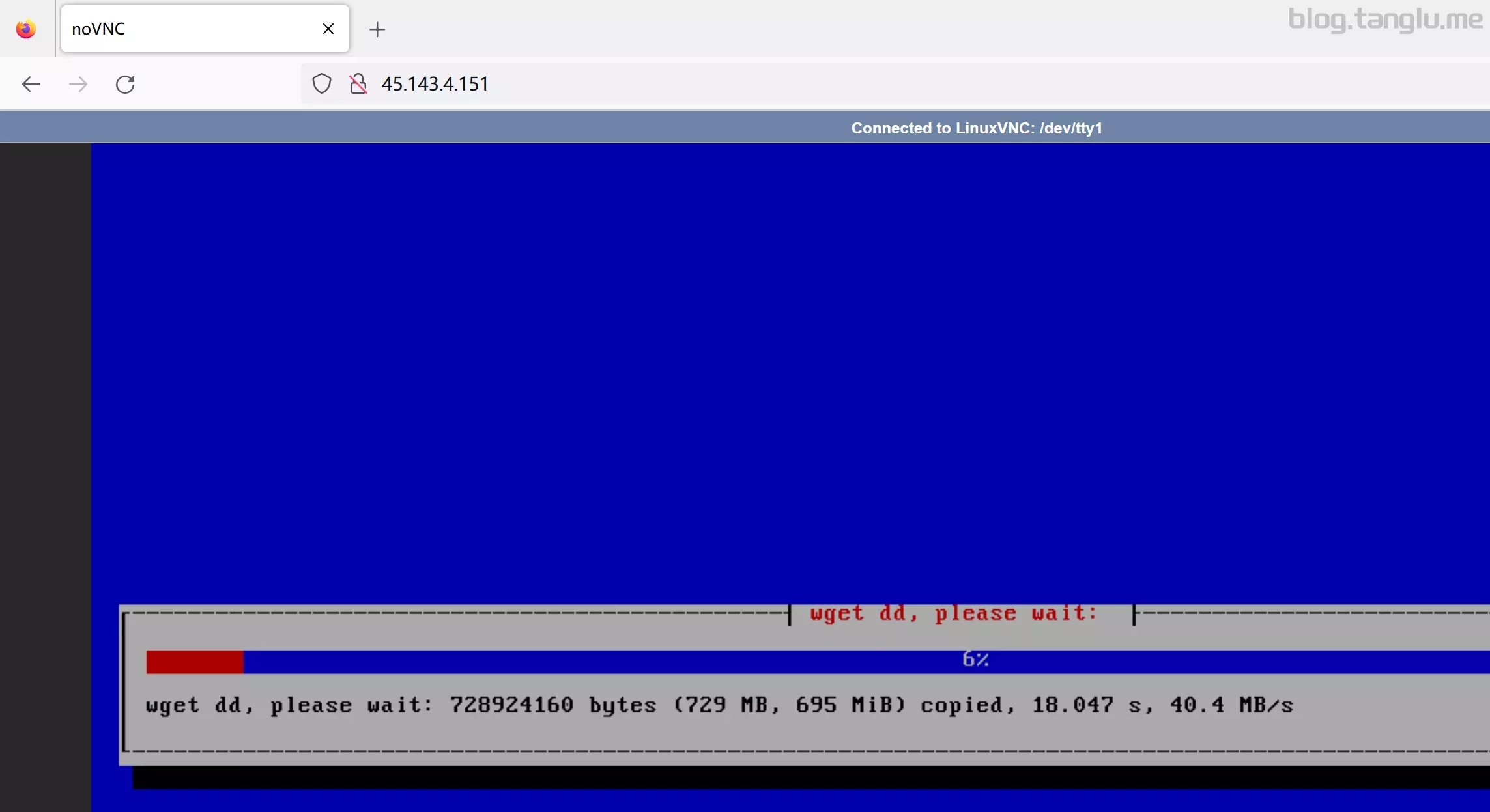1490x812 pixels.
Task: Close the noVNC tab
Action: pos(328,29)
